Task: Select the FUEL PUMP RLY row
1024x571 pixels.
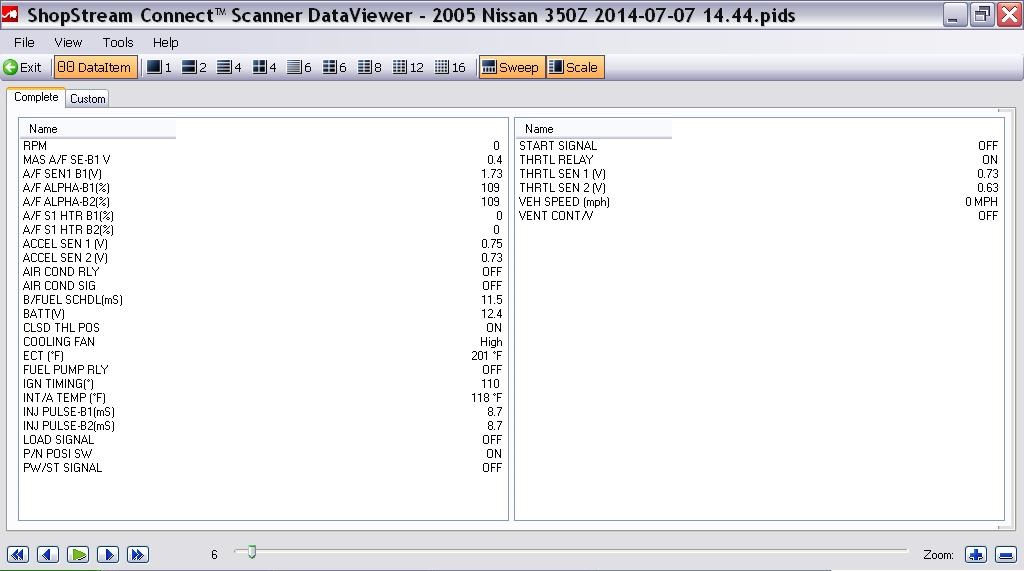Action: (263, 370)
